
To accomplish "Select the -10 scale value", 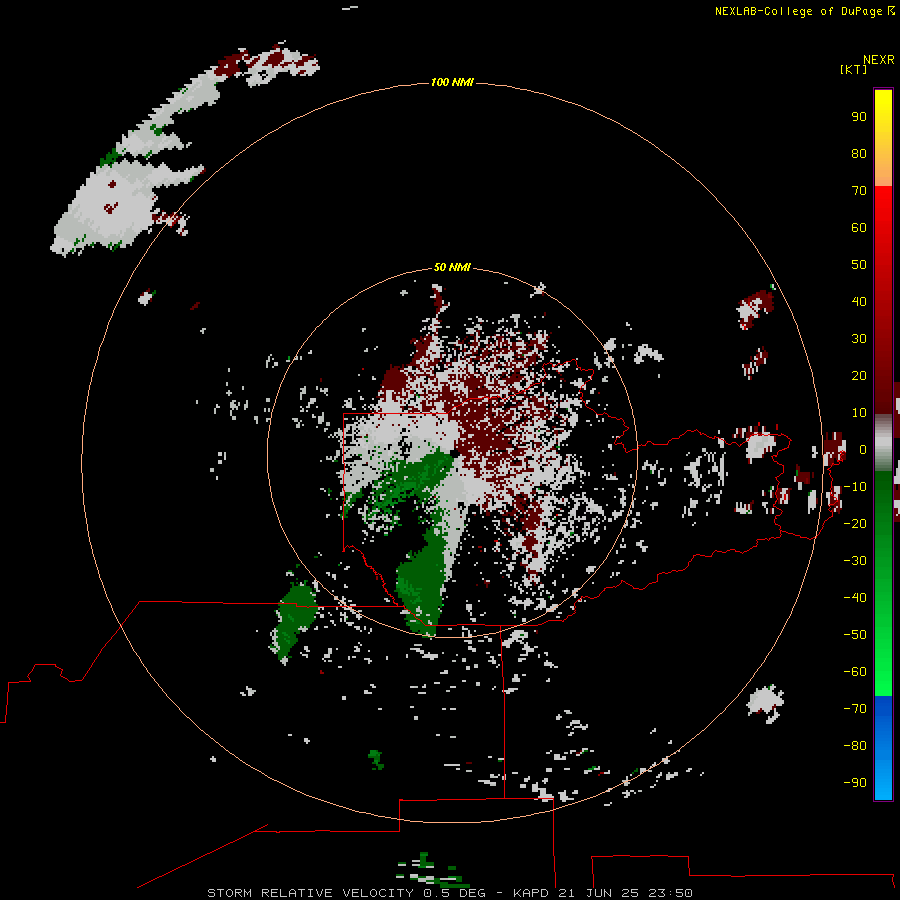I will tap(855, 487).
